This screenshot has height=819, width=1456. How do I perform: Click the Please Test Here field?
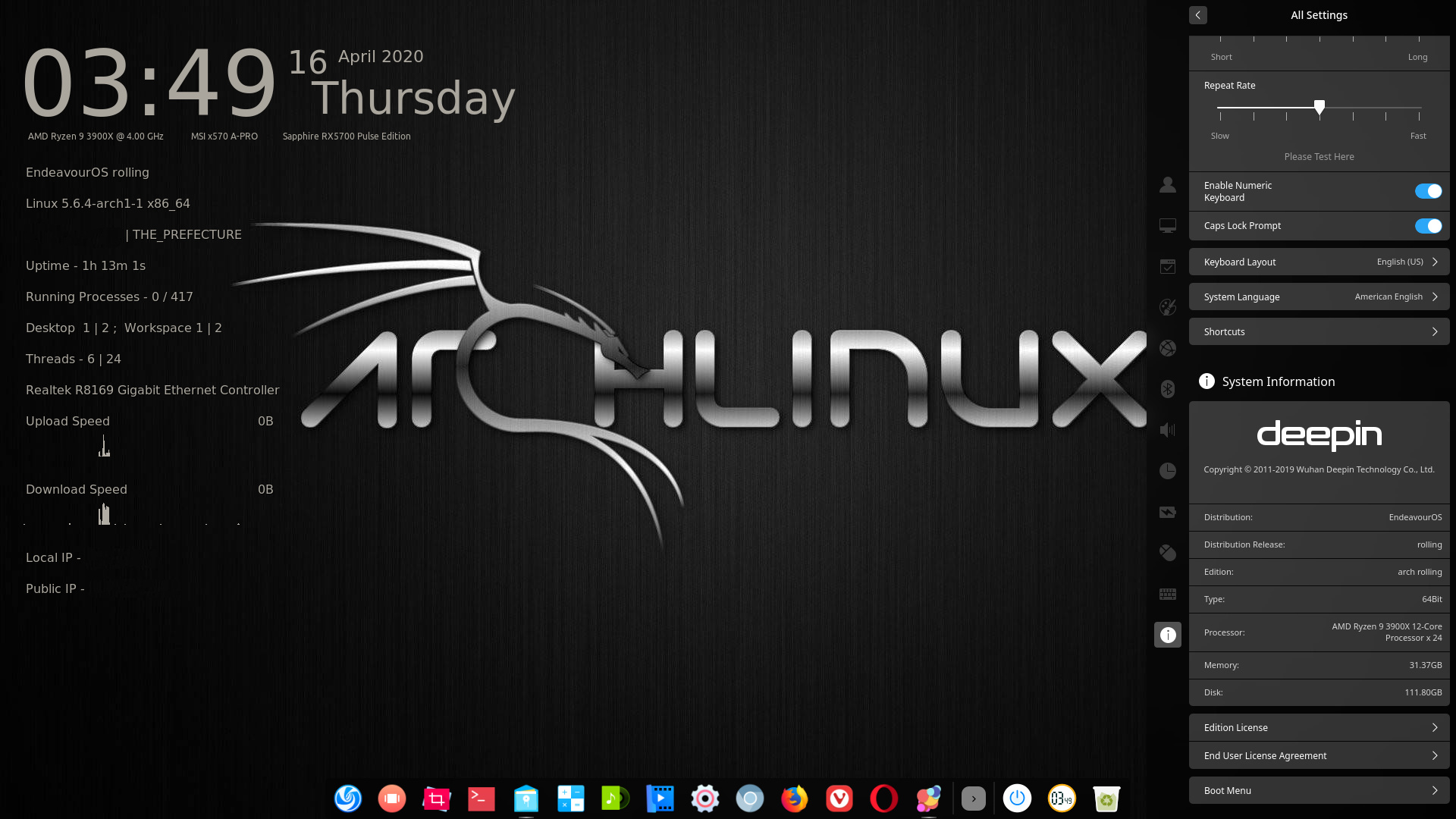pos(1319,156)
